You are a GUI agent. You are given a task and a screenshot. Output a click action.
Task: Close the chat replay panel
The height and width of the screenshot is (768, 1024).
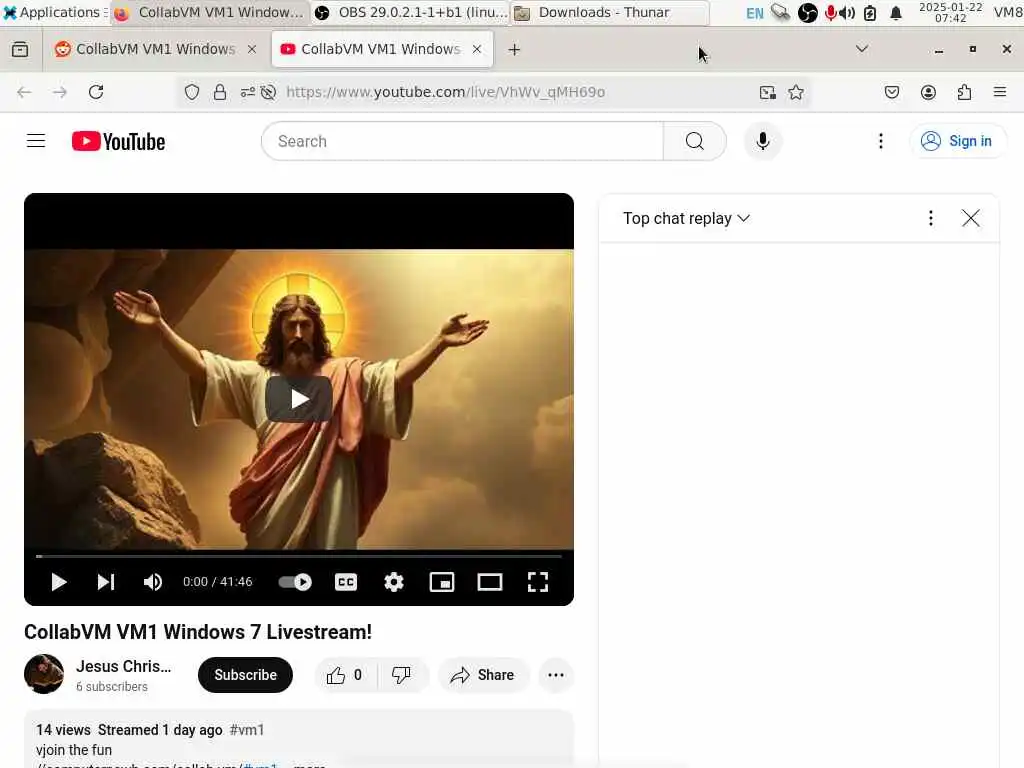point(970,218)
